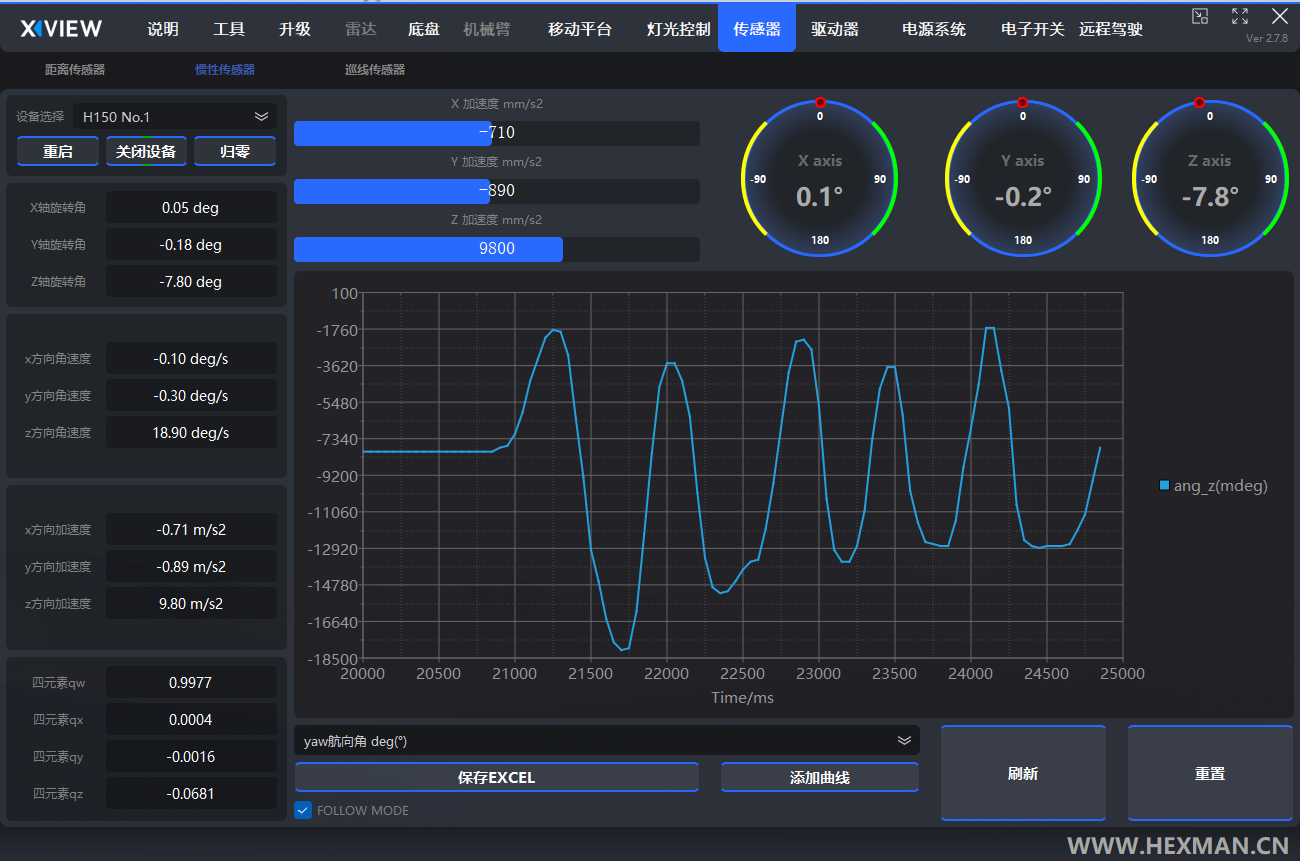Click the ang_z(mdeg) legend label
The width and height of the screenshot is (1300, 861).
coord(1220,486)
